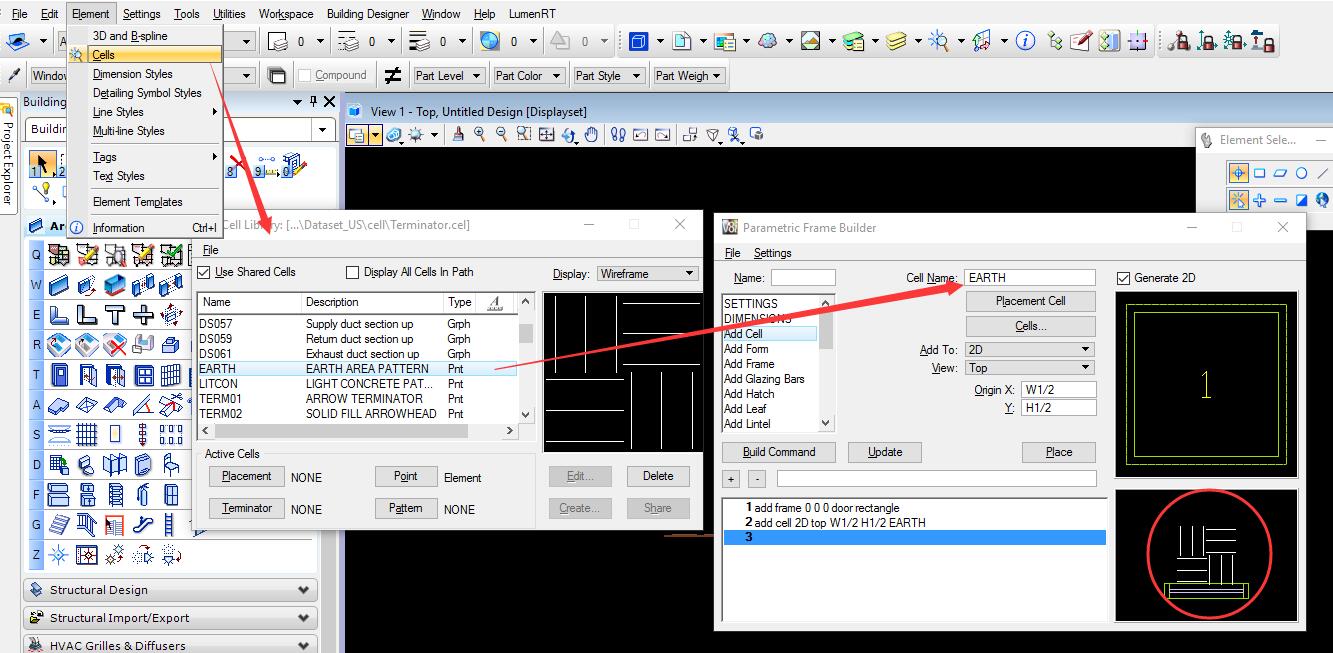
Task: Select LITCON in the cell list
Action: point(357,384)
